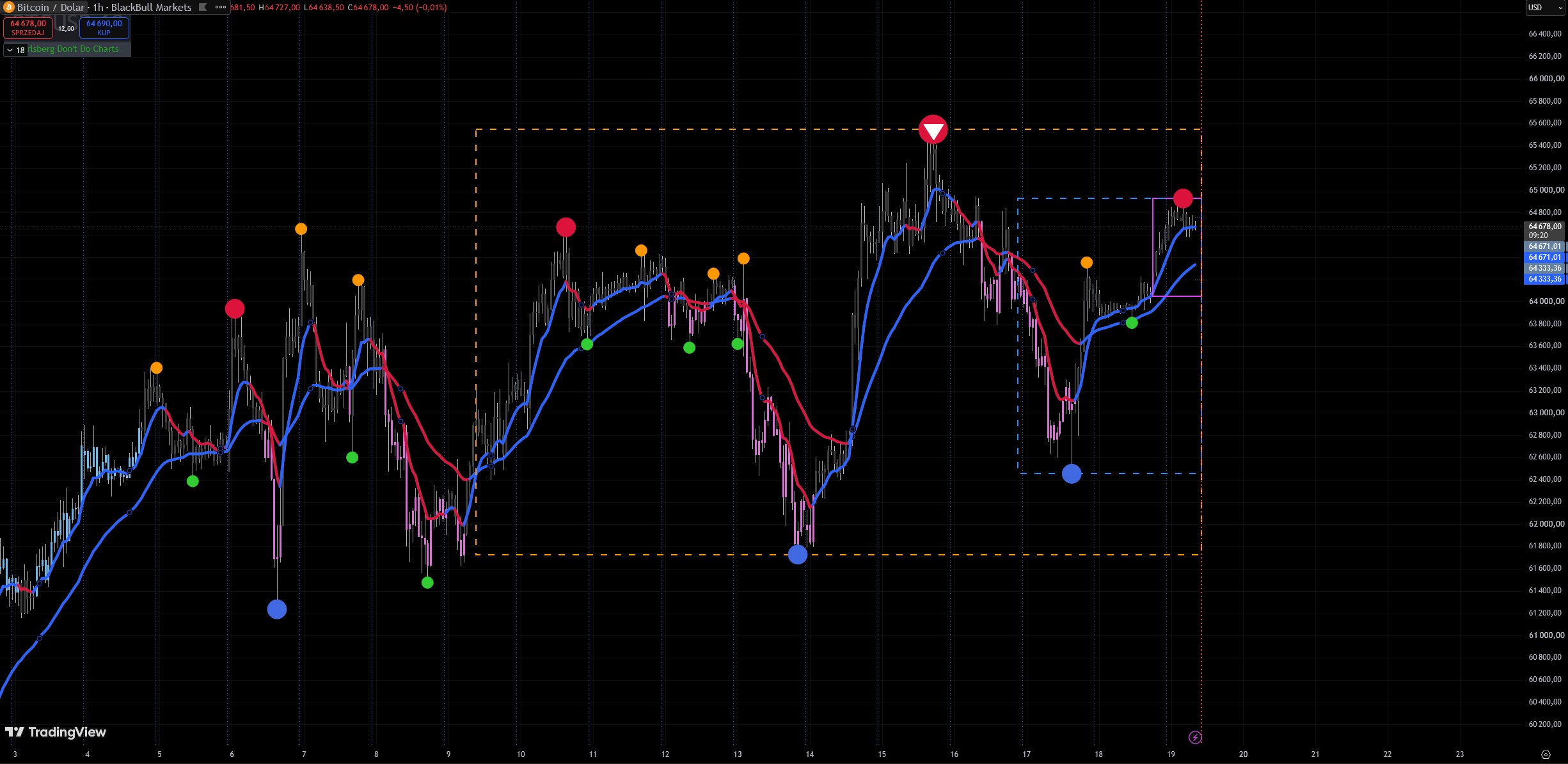Click the SPRZEDAJ sell button at 64 678,00
This screenshot has width=1568, height=764.
(28, 28)
